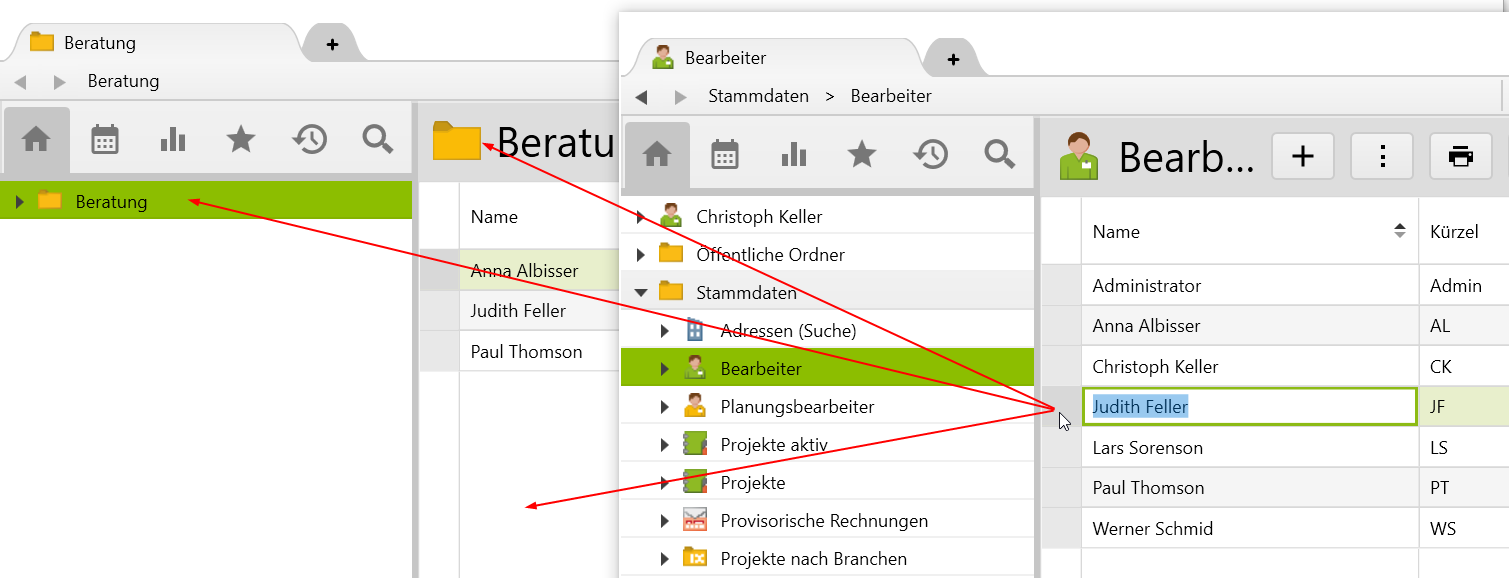Collapse the Stammdaten folder
Image resolution: width=1509 pixels, height=578 pixels.
tap(641, 293)
